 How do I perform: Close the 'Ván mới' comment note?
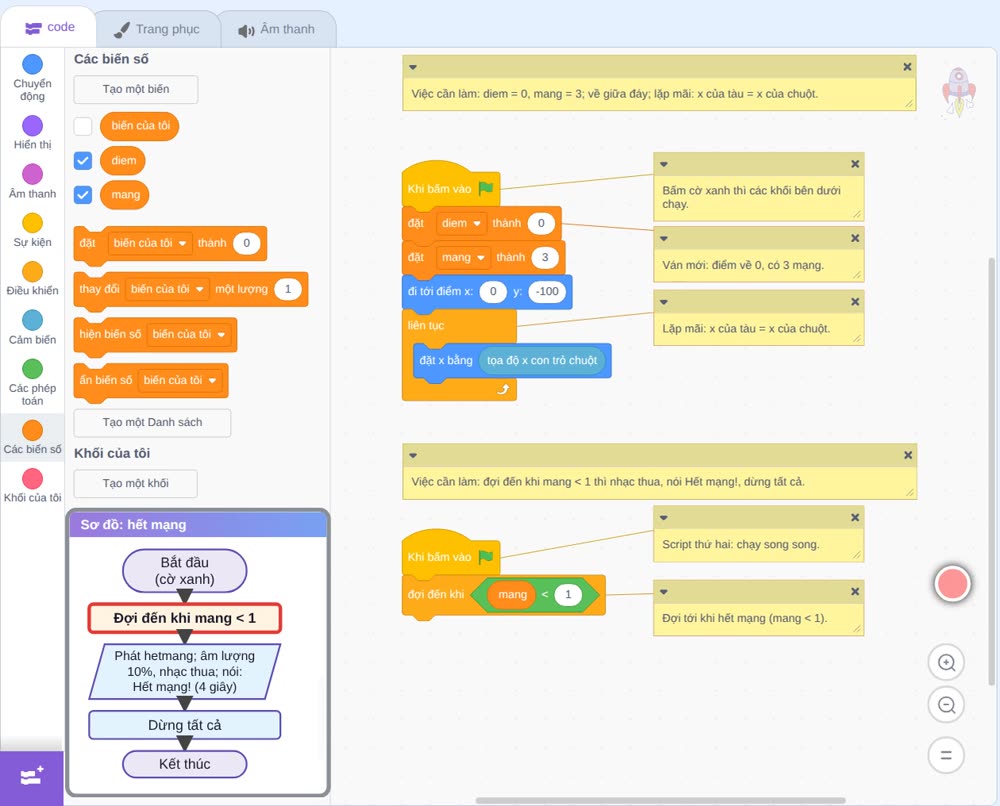tap(855, 238)
